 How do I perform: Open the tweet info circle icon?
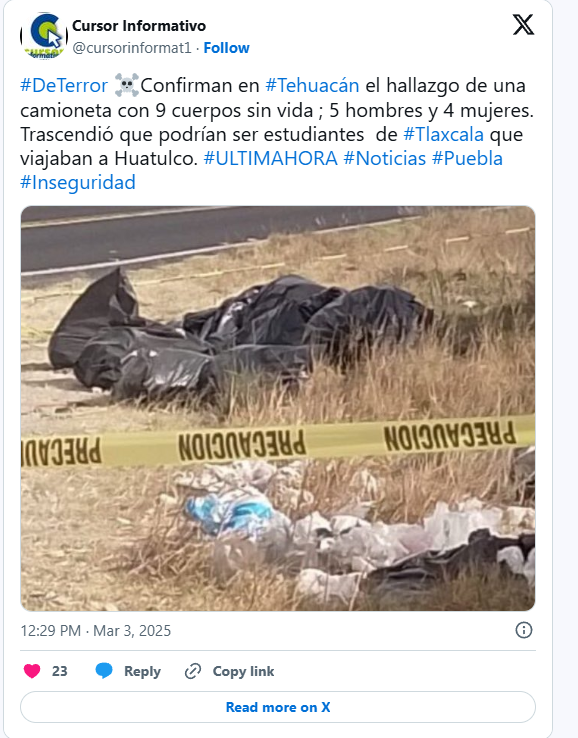coord(524,630)
